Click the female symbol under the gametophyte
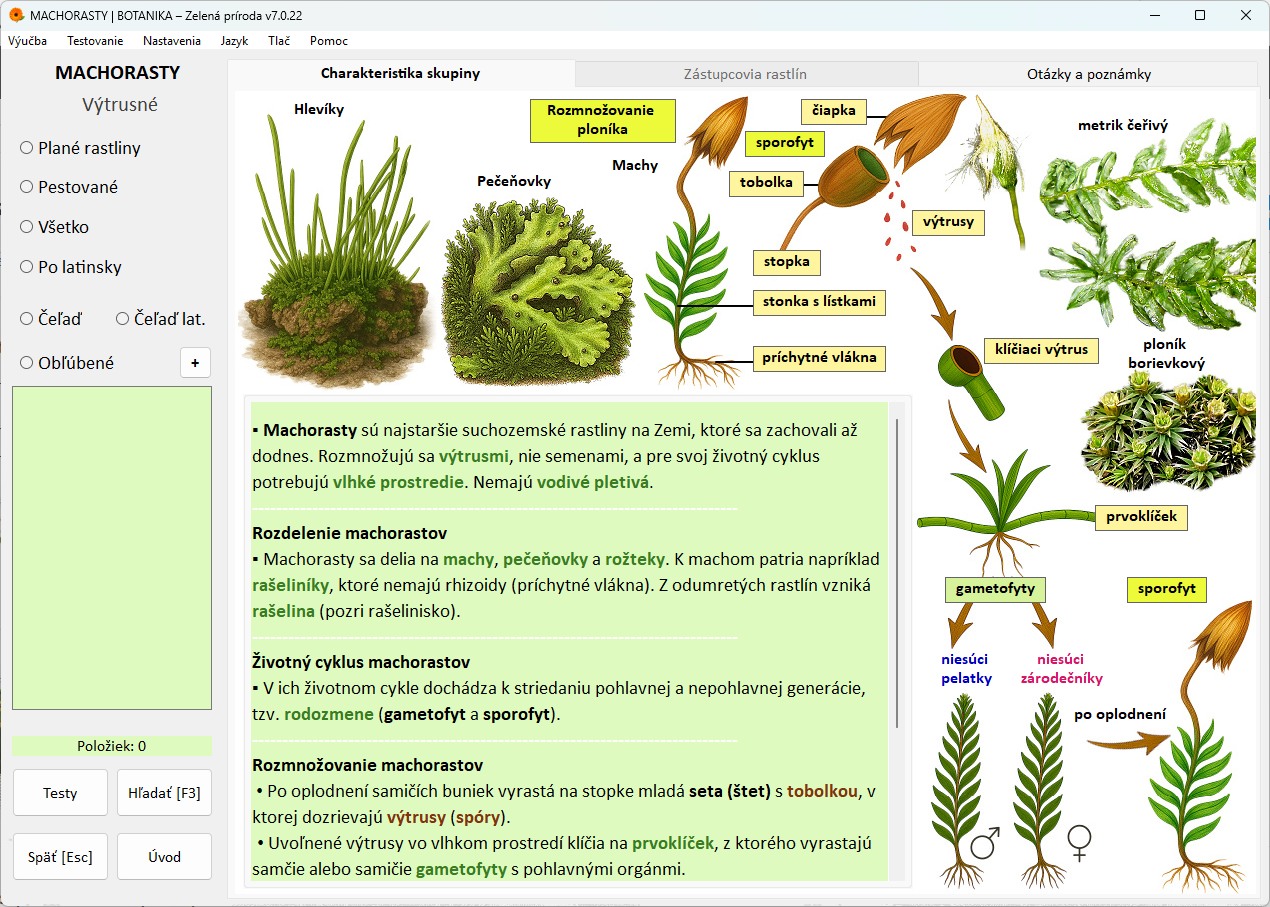This screenshot has width=1270, height=907. 1080,843
